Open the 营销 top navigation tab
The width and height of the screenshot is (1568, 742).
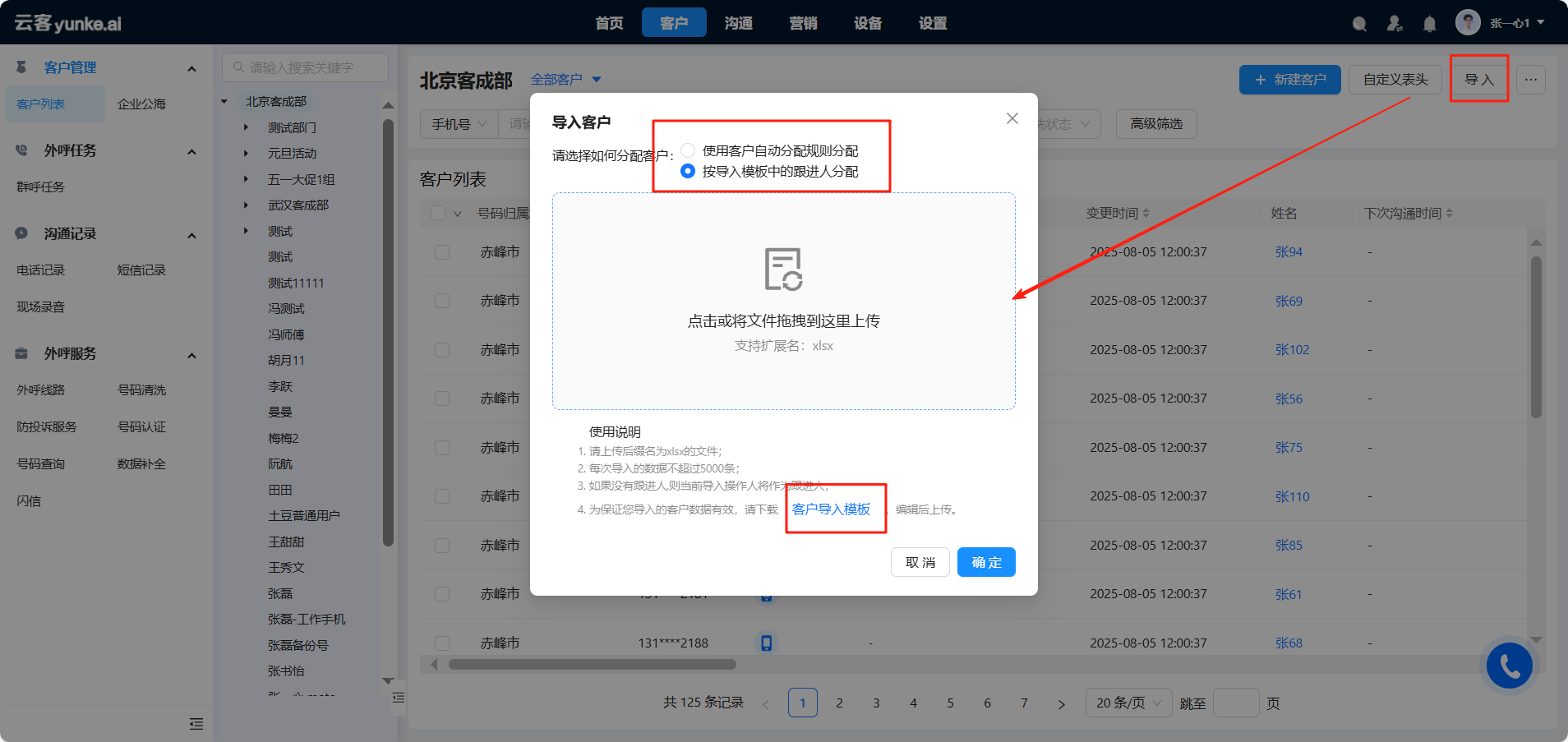pos(803,23)
